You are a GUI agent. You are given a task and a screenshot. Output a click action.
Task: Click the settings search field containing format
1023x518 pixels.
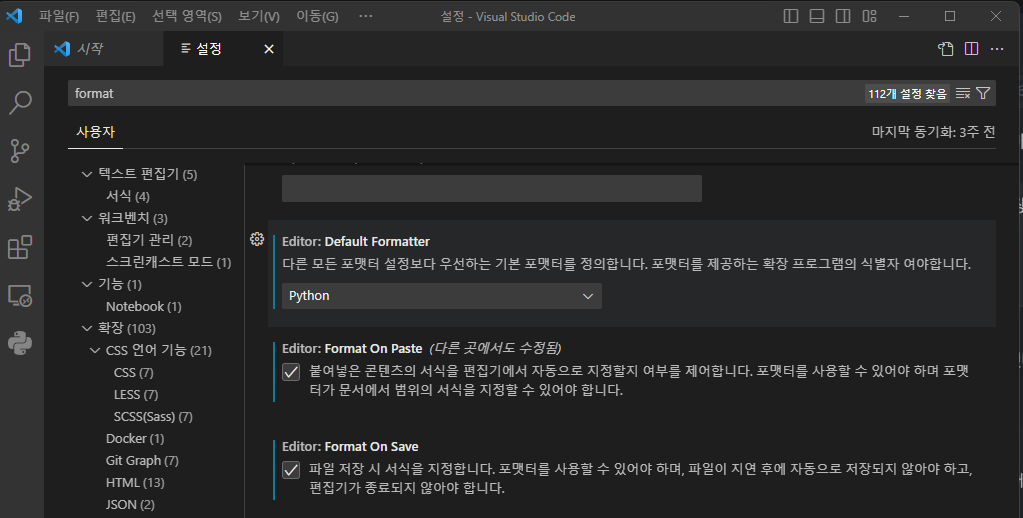[466, 93]
